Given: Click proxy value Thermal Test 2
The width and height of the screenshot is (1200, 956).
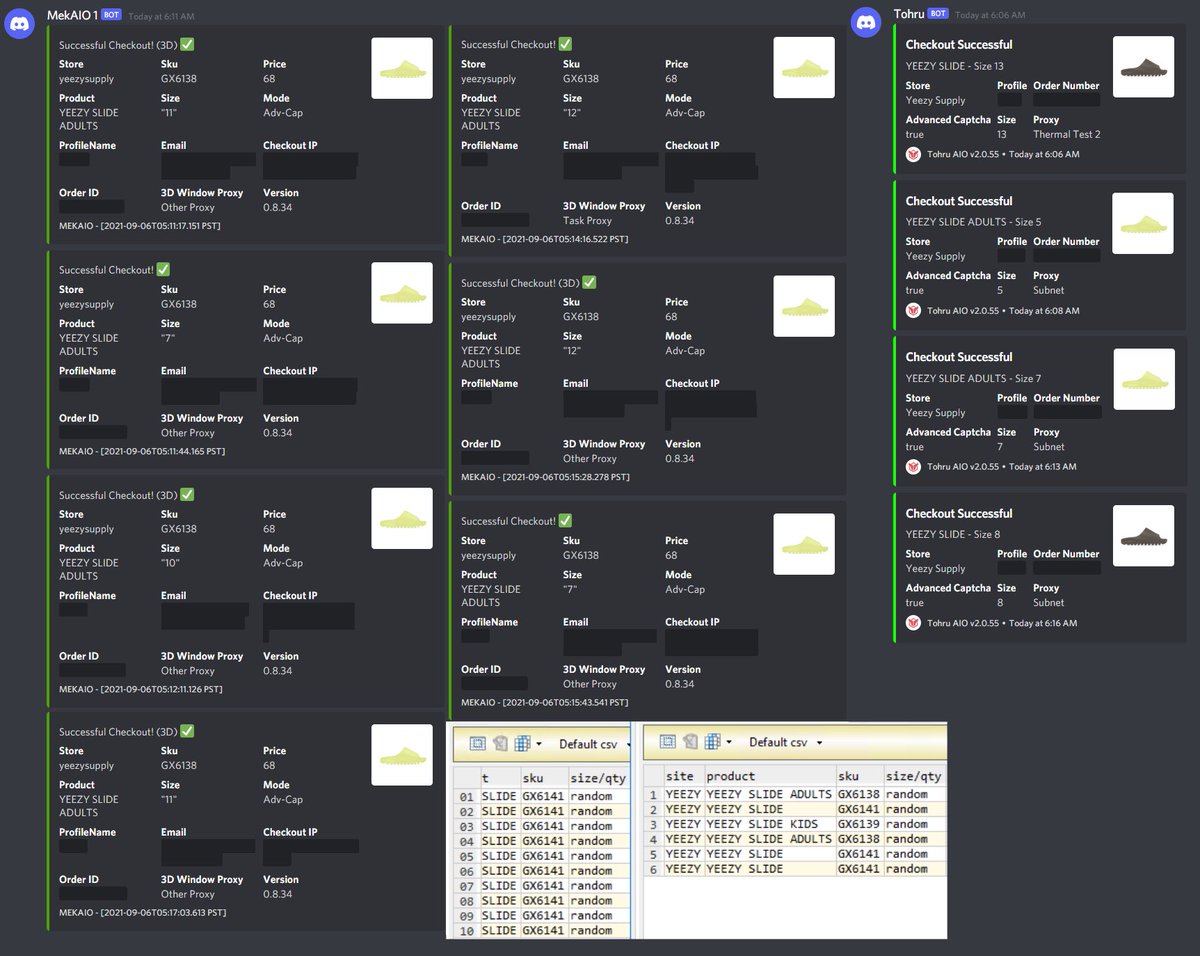Looking at the screenshot, I should point(1067,134).
